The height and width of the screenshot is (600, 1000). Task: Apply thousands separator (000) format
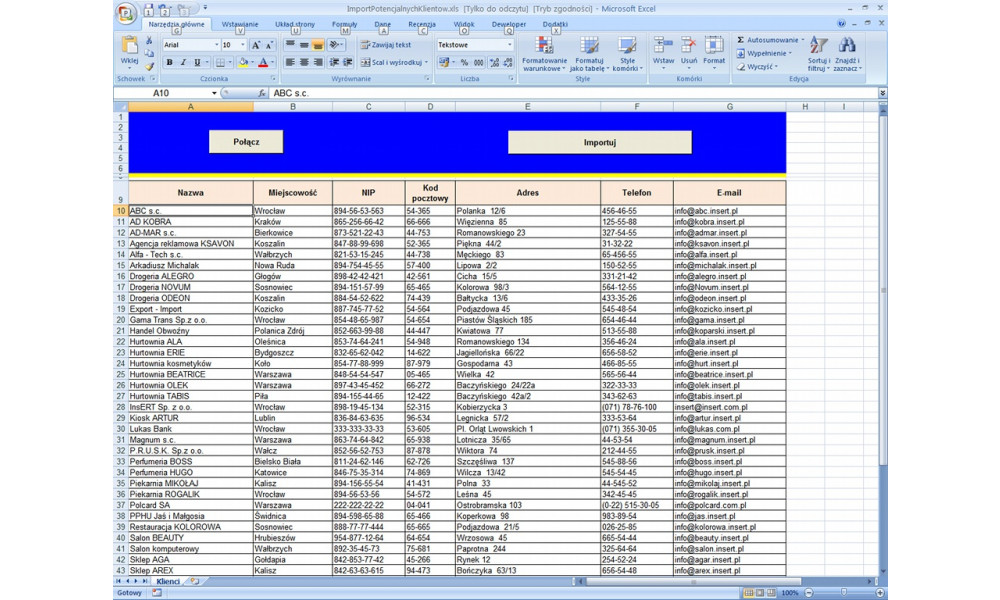(478, 62)
